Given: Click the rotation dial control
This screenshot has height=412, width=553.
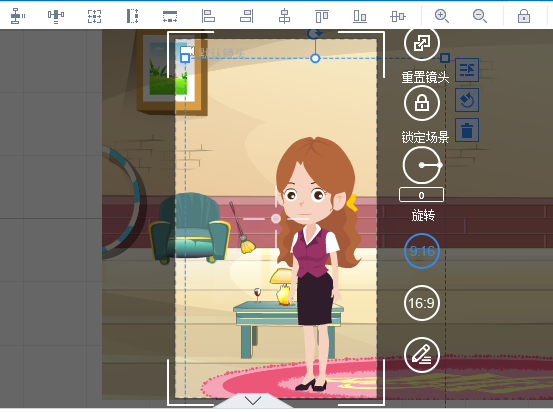Looking at the screenshot, I should 422,165.
